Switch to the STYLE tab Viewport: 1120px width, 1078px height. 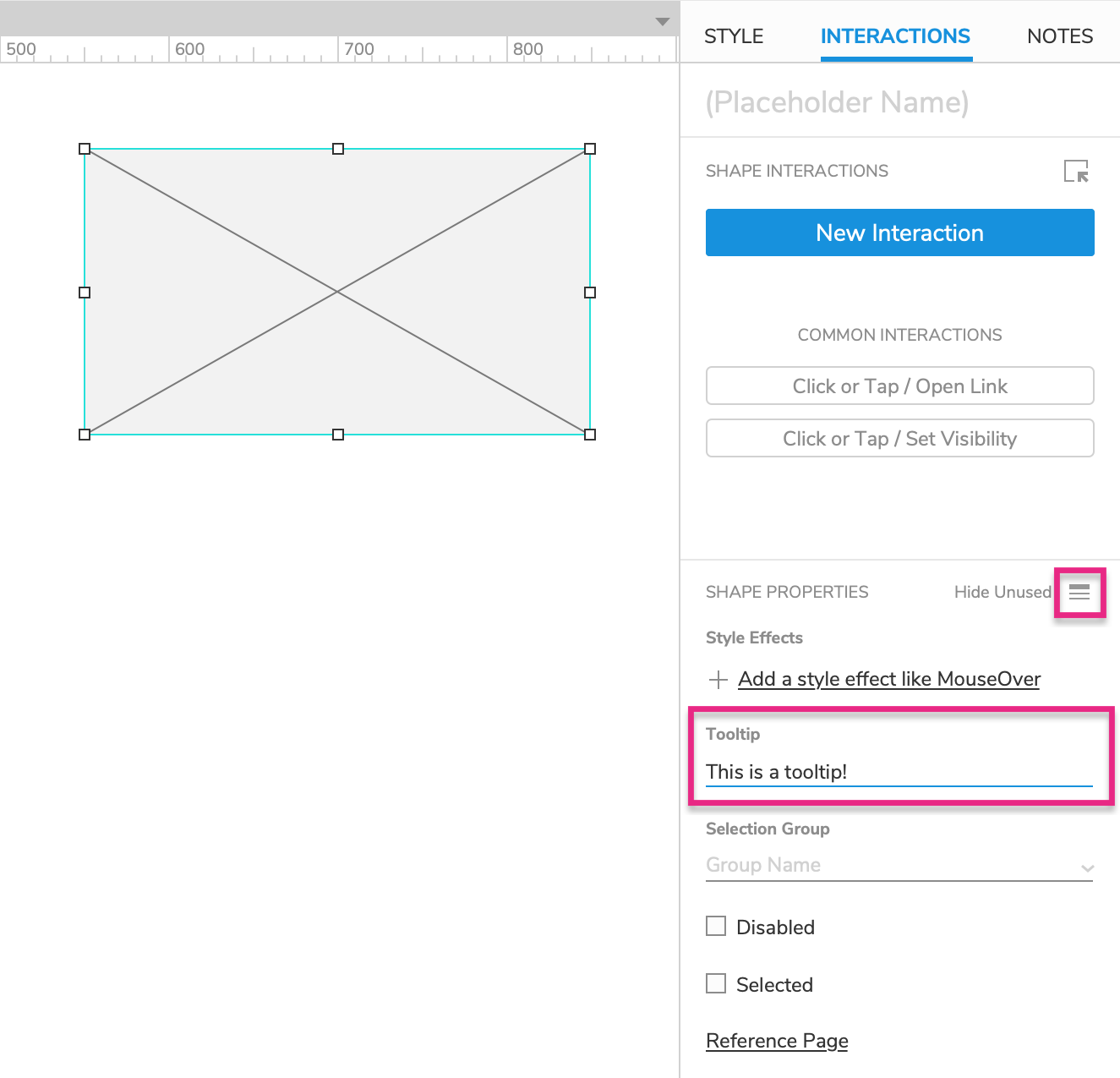[x=734, y=36]
